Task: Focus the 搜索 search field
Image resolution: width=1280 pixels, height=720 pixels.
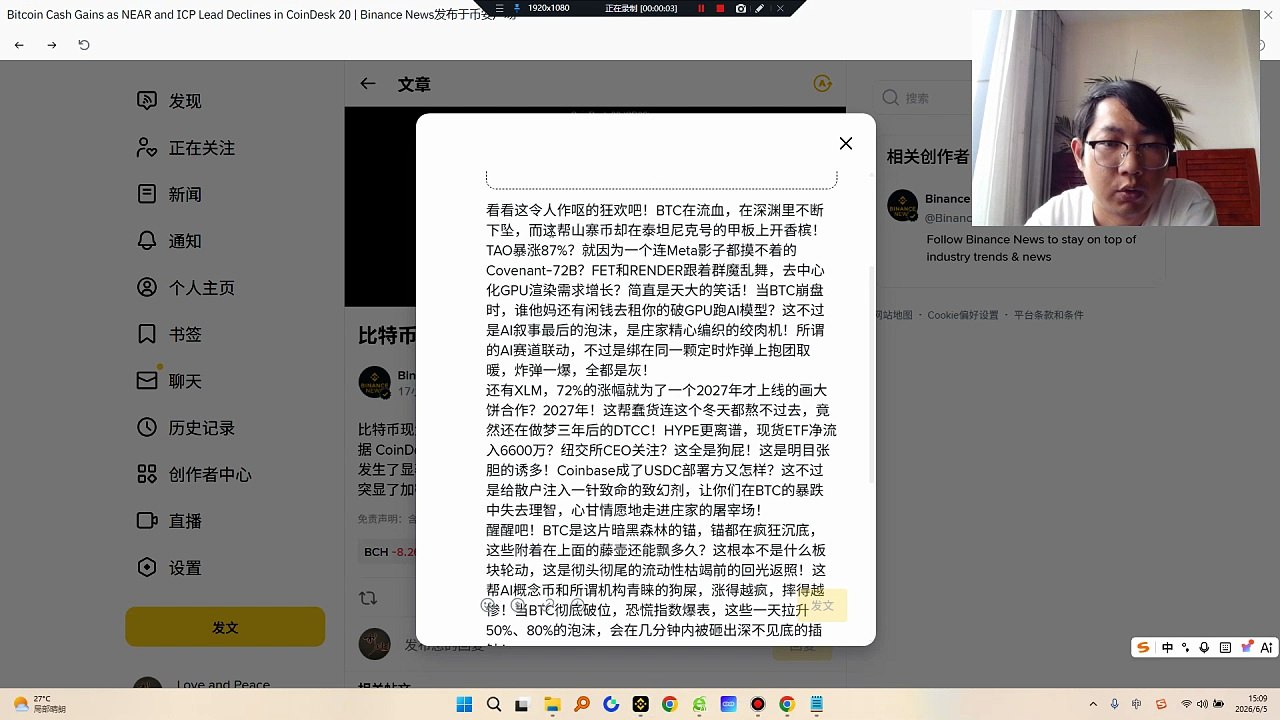Action: (x=923, y=98)
